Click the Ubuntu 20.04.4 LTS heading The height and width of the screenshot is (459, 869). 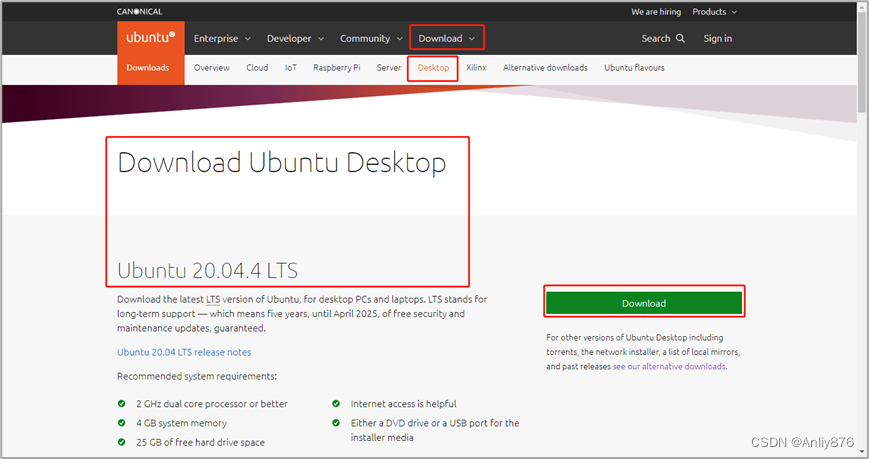(207, 271)
